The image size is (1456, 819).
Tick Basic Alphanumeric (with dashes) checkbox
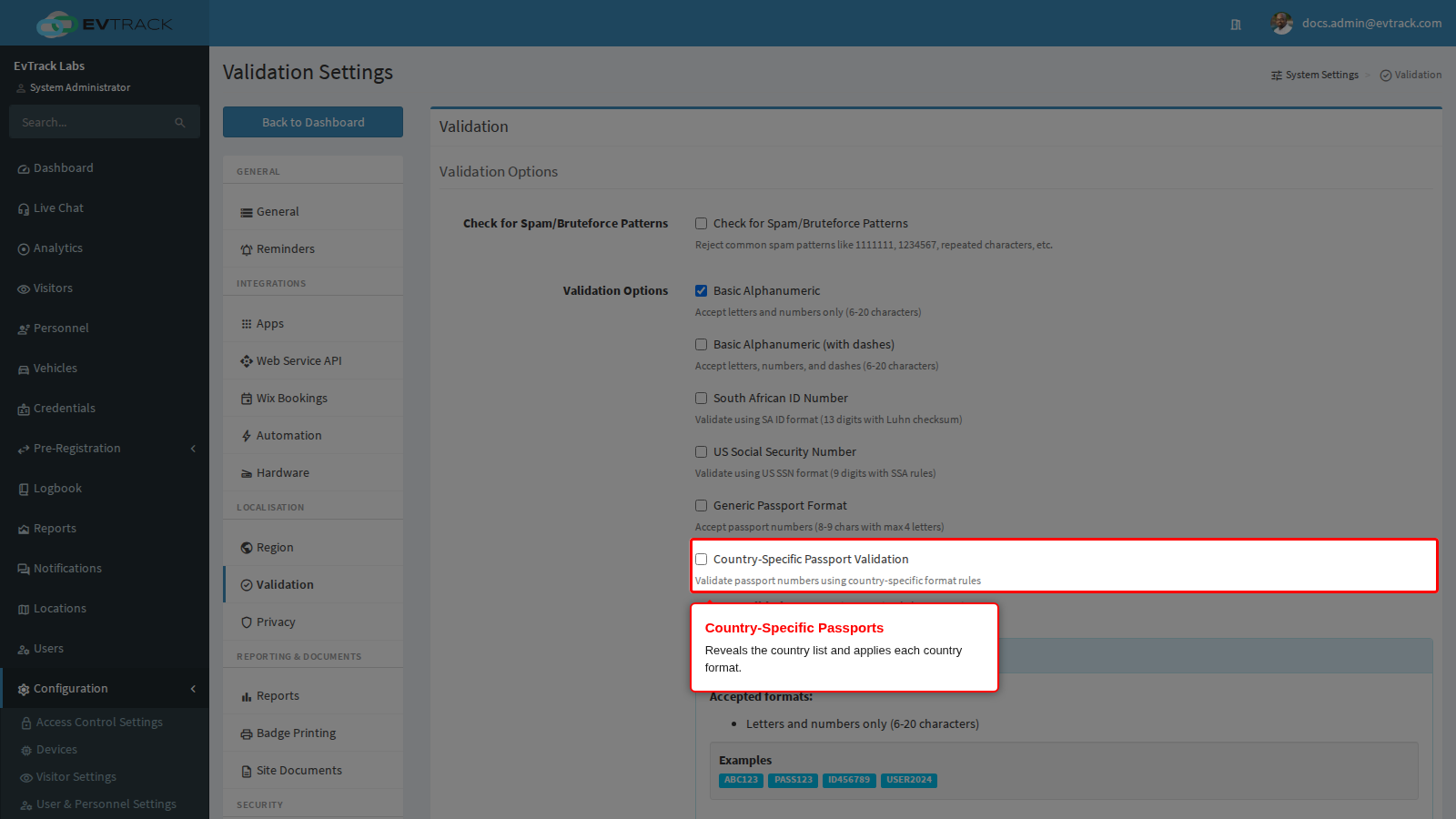coord(701,345)
